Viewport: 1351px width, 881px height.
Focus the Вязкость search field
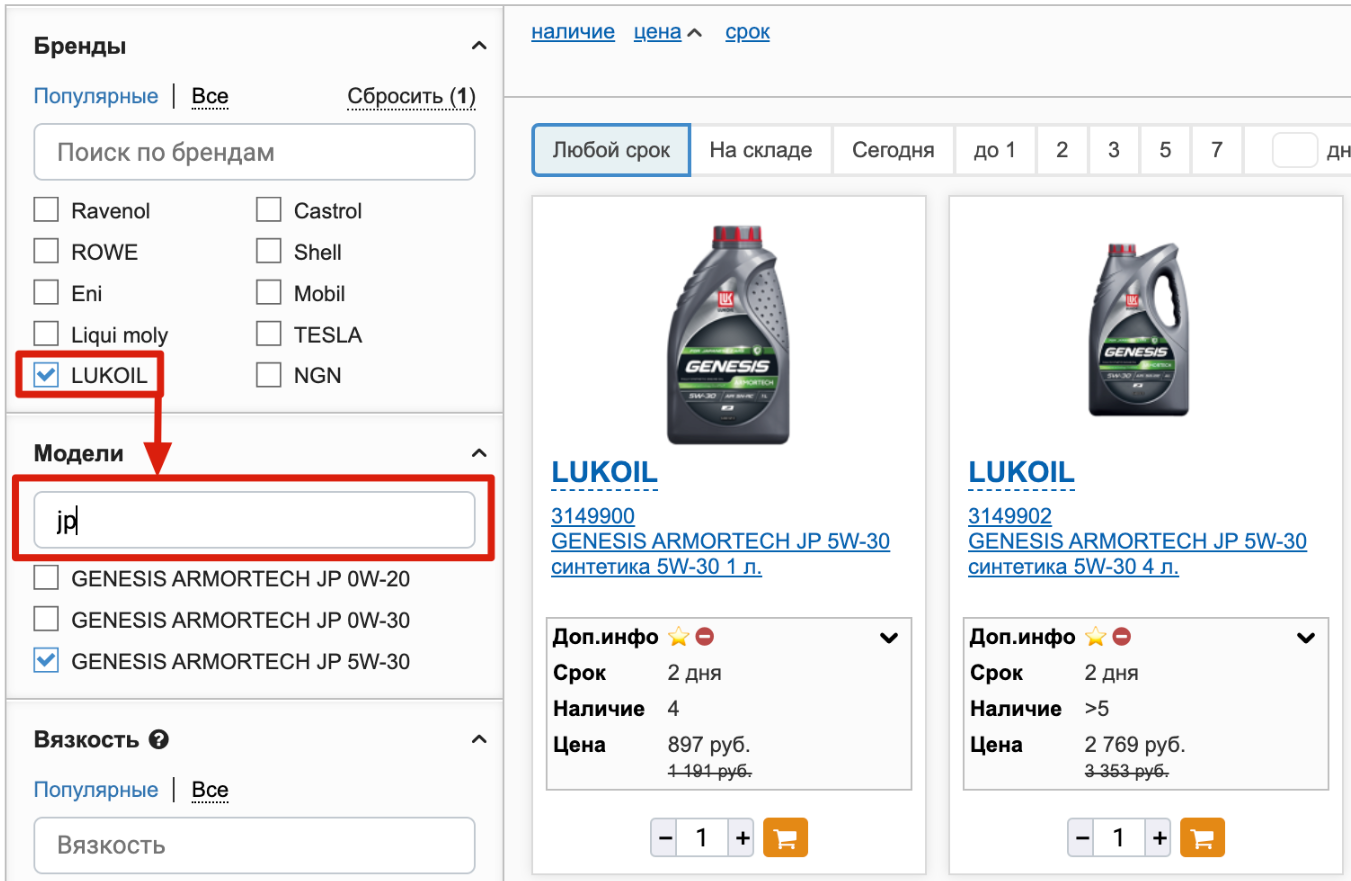(254, 845)
